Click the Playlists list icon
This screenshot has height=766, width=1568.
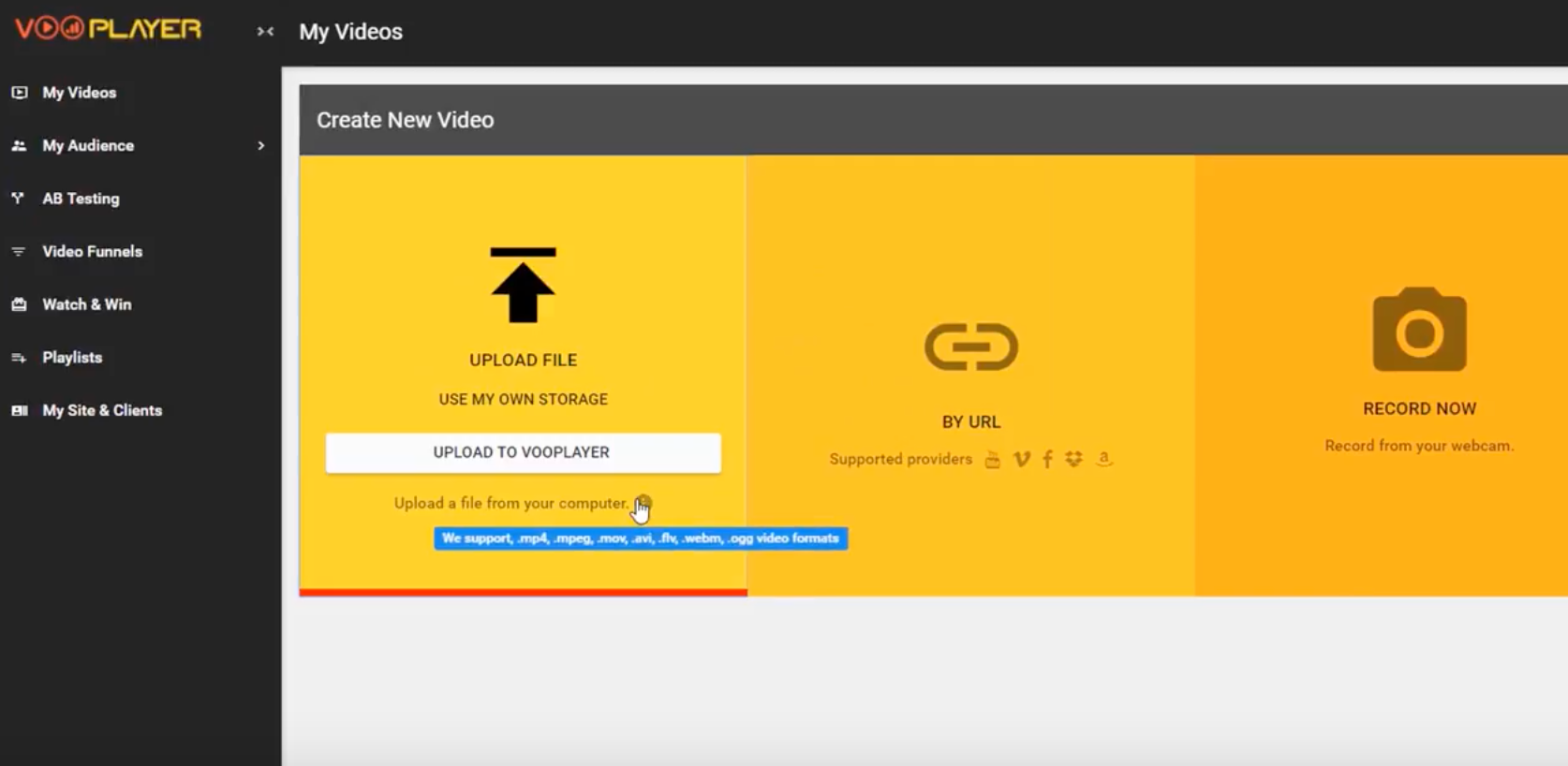tap(19, 358)
